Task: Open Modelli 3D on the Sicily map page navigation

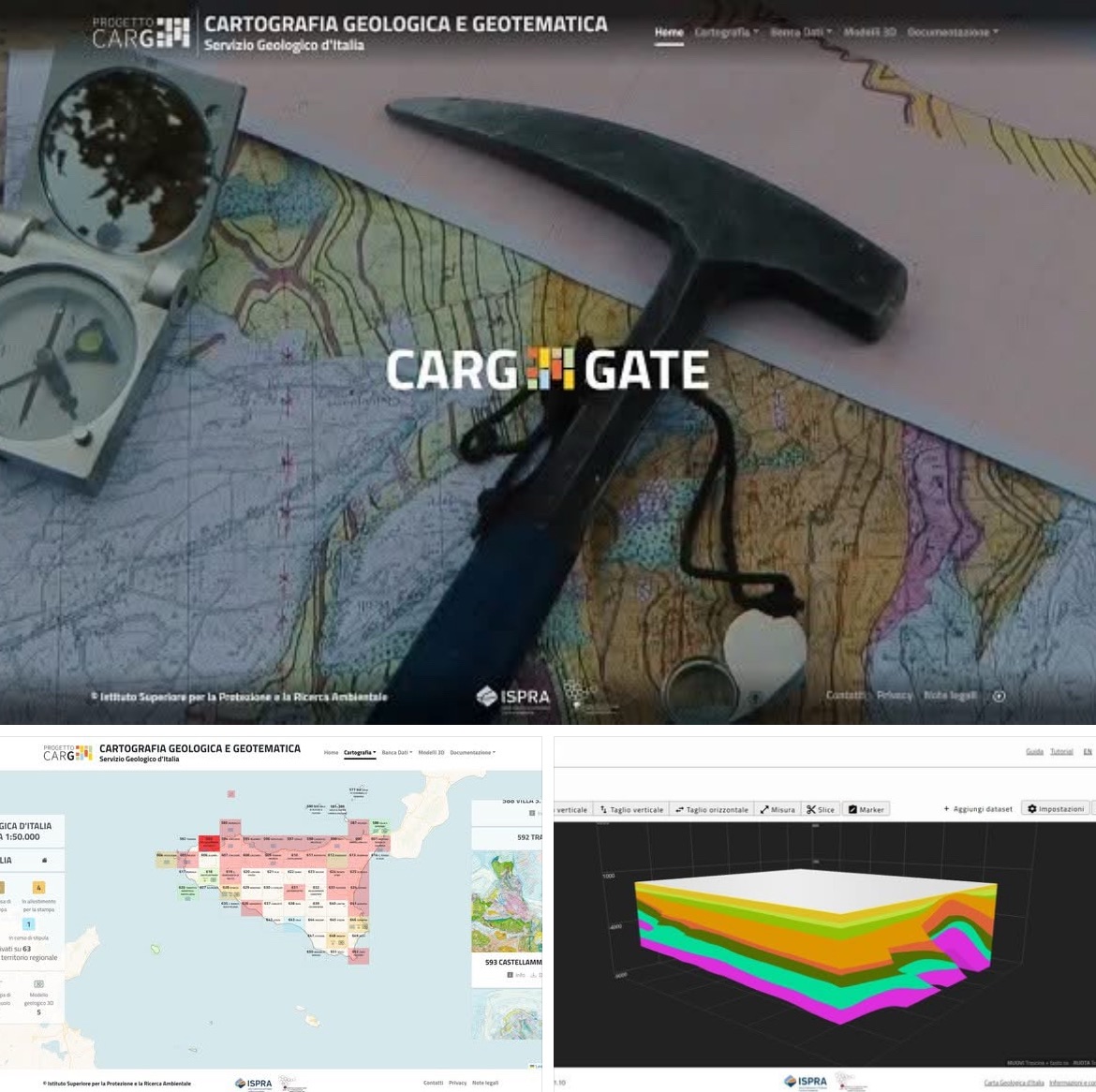Action: pyautogui.click(x=431, y=752)
